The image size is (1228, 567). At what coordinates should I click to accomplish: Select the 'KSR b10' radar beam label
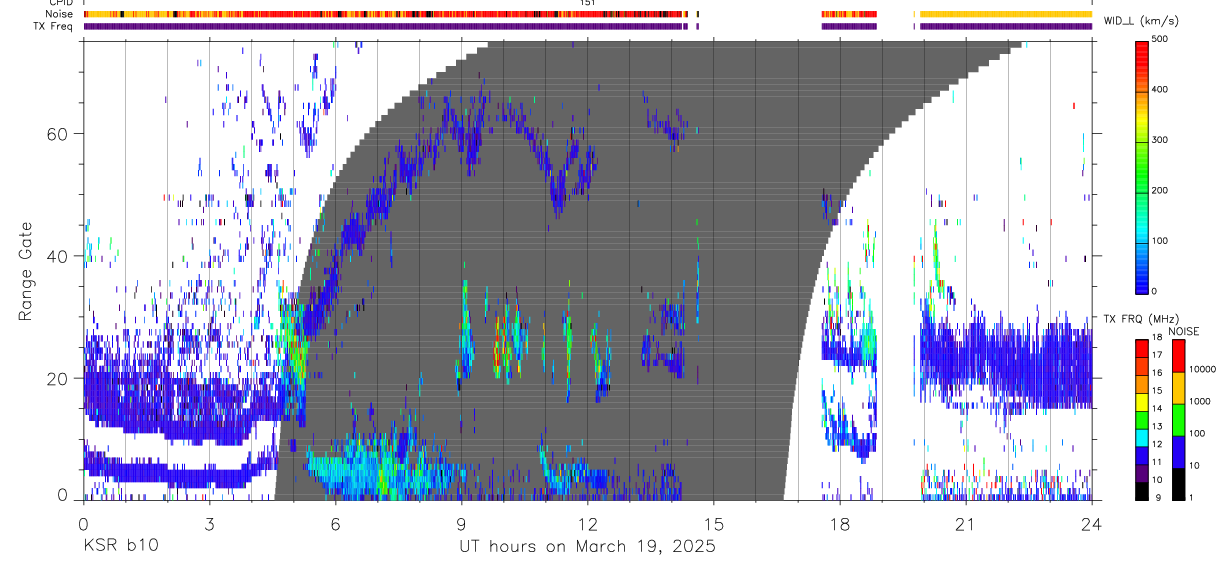click(120, 547)
